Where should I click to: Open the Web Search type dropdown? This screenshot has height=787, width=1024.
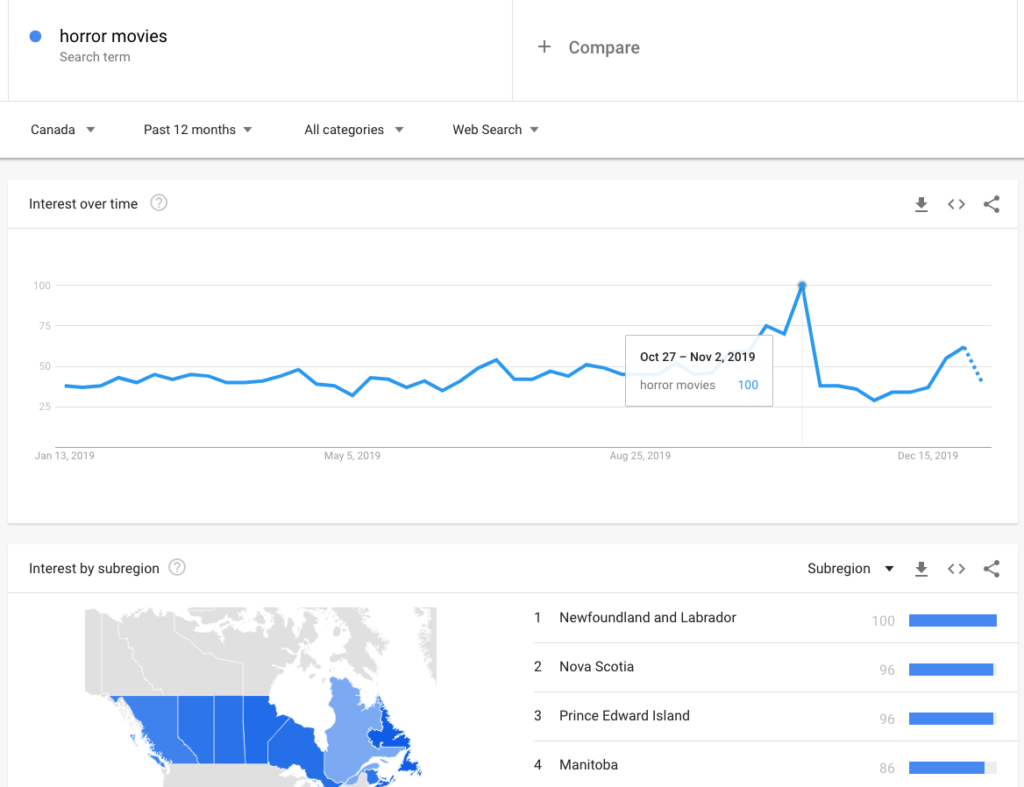pyautogui.click(x=495, y=129)
